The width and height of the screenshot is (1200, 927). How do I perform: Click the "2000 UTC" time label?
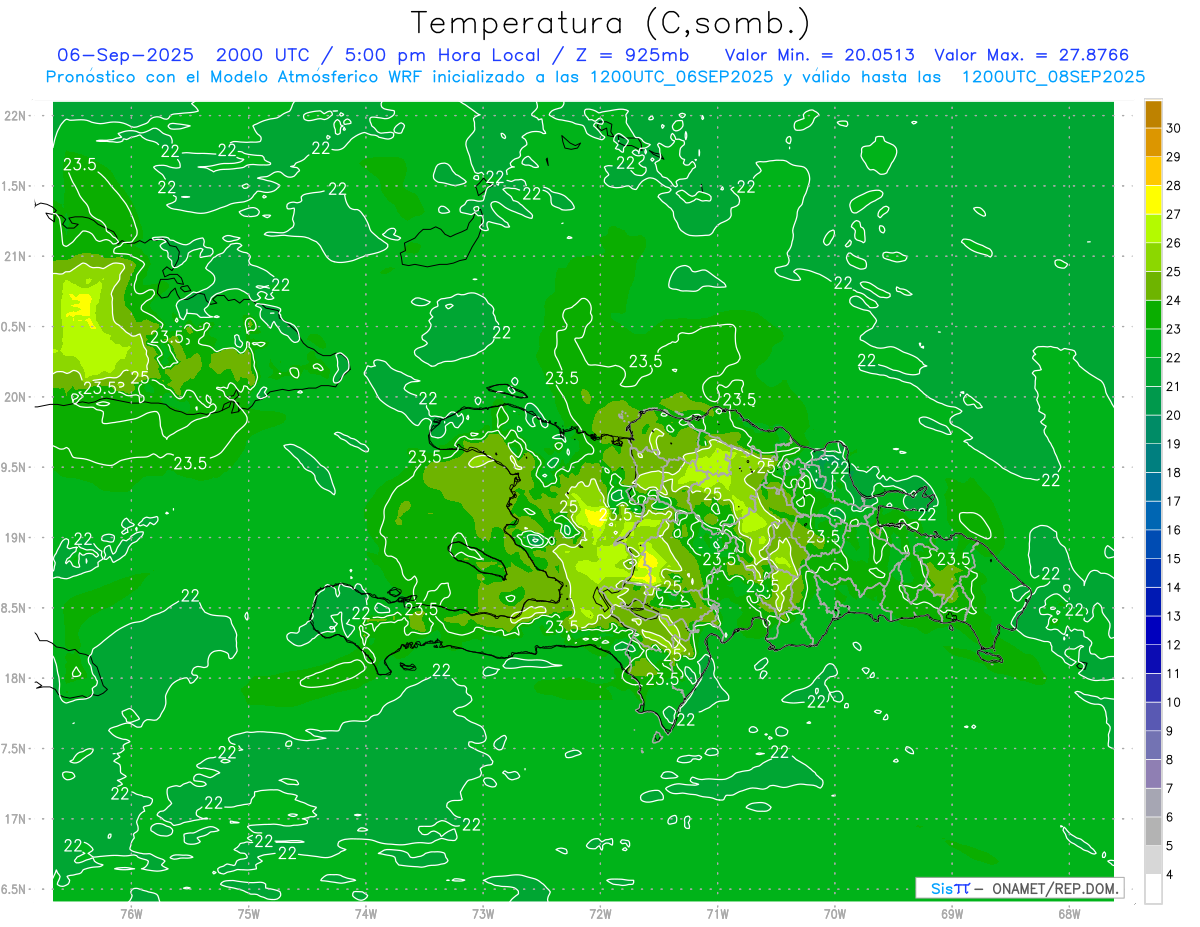264,55
